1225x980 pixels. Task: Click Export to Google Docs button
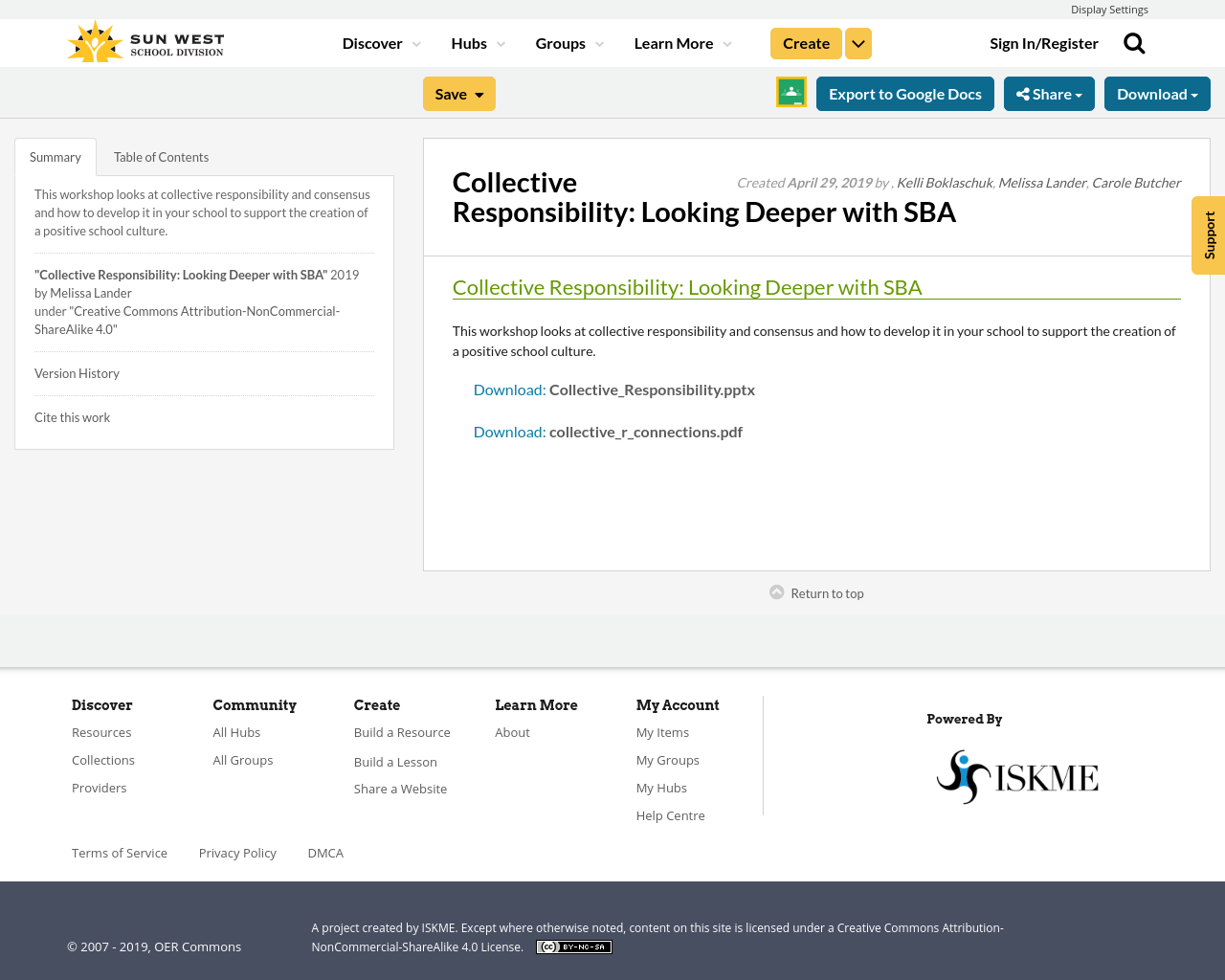pos(905,94)
